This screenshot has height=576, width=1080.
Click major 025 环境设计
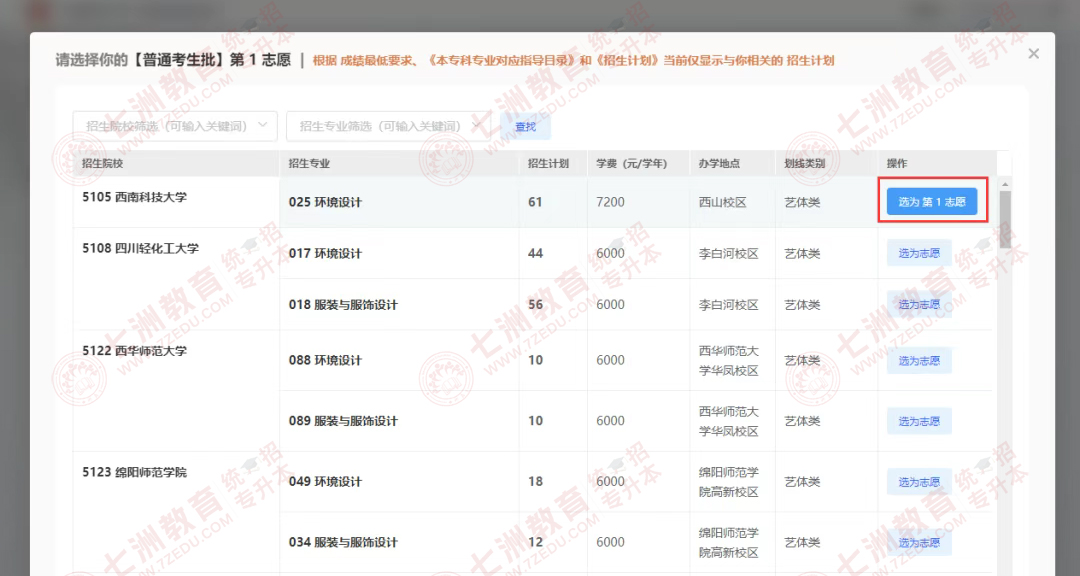coord(325,202)
